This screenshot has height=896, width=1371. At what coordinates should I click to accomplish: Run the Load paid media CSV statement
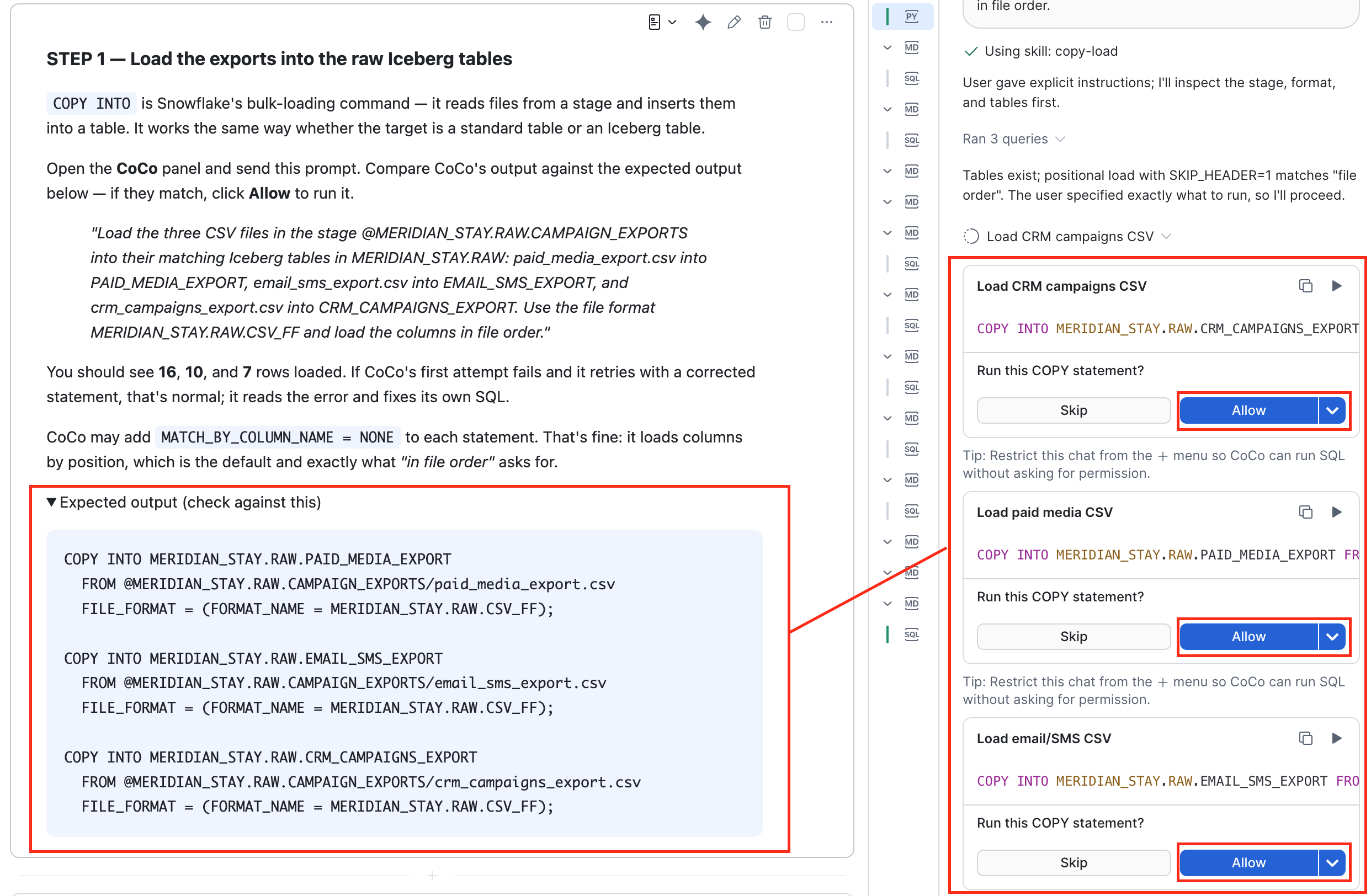1336,513
